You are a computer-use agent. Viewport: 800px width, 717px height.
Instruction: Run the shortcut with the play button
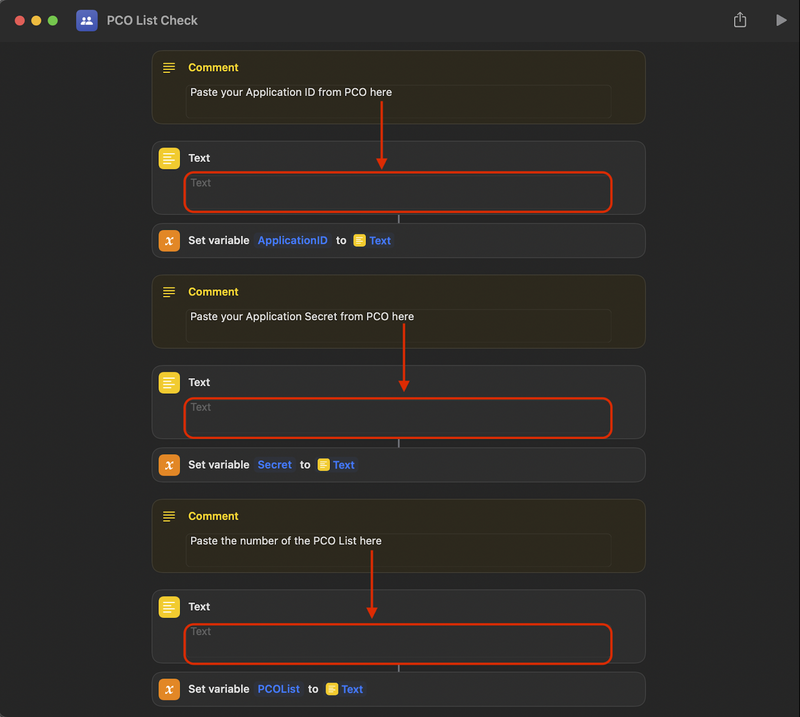coord(781,20)
